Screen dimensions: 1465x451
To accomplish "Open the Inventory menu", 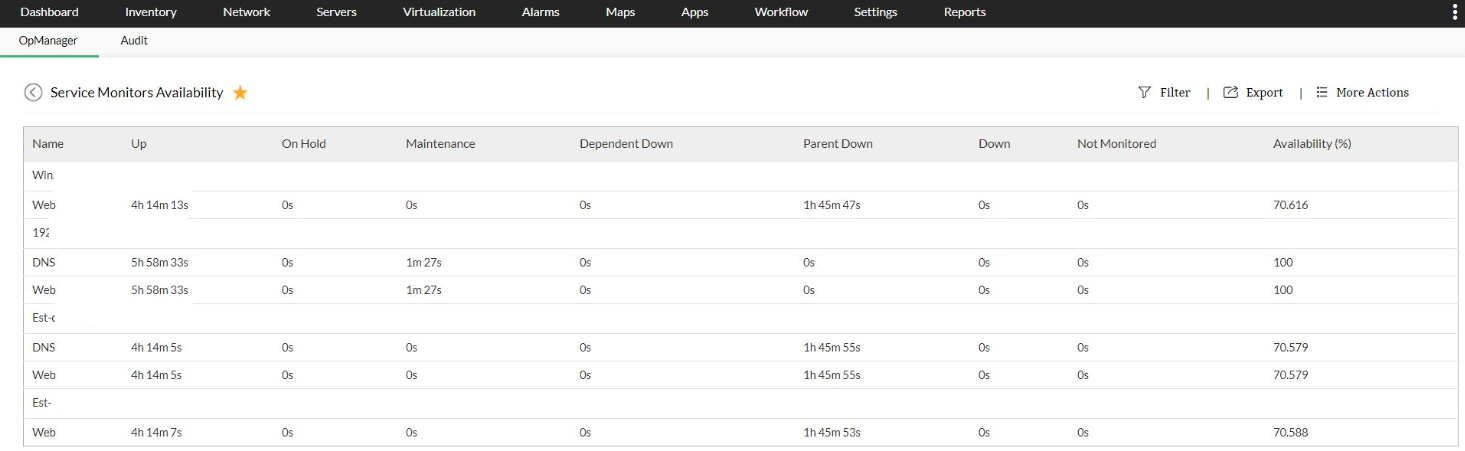I will (x=151, y=12).
